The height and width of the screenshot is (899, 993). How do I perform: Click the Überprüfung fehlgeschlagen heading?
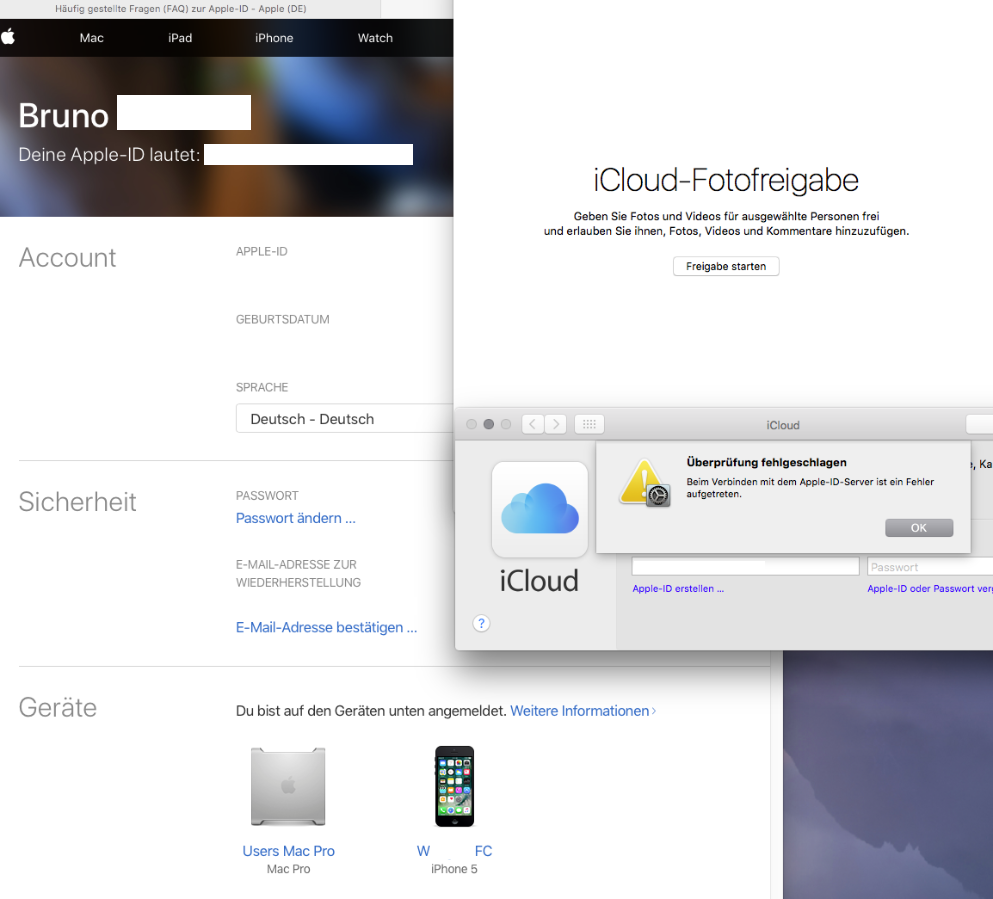pos(766,463)
